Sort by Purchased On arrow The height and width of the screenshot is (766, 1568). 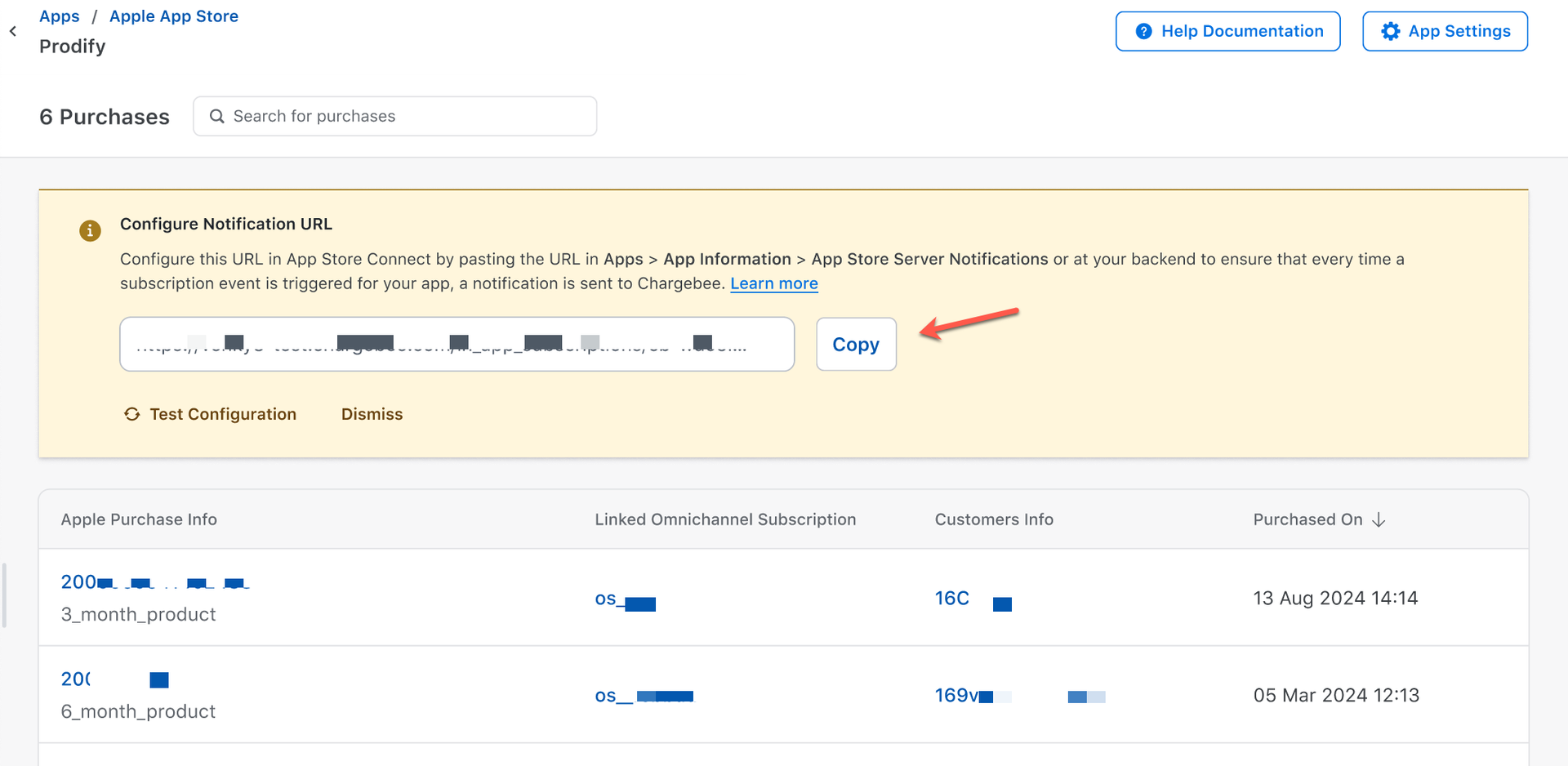tap(1379, 519)
